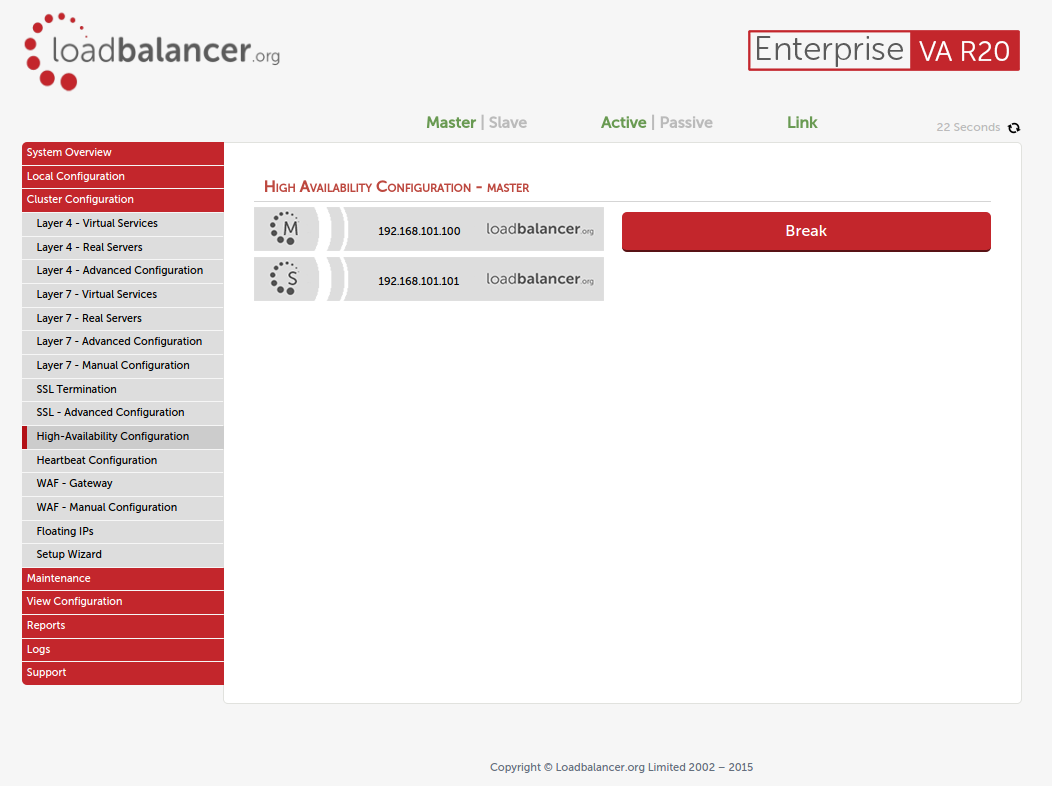Viewport: 1052px width, 786px height.
Task: Click the Active status indicator
Action: click(x=623, y=123)
